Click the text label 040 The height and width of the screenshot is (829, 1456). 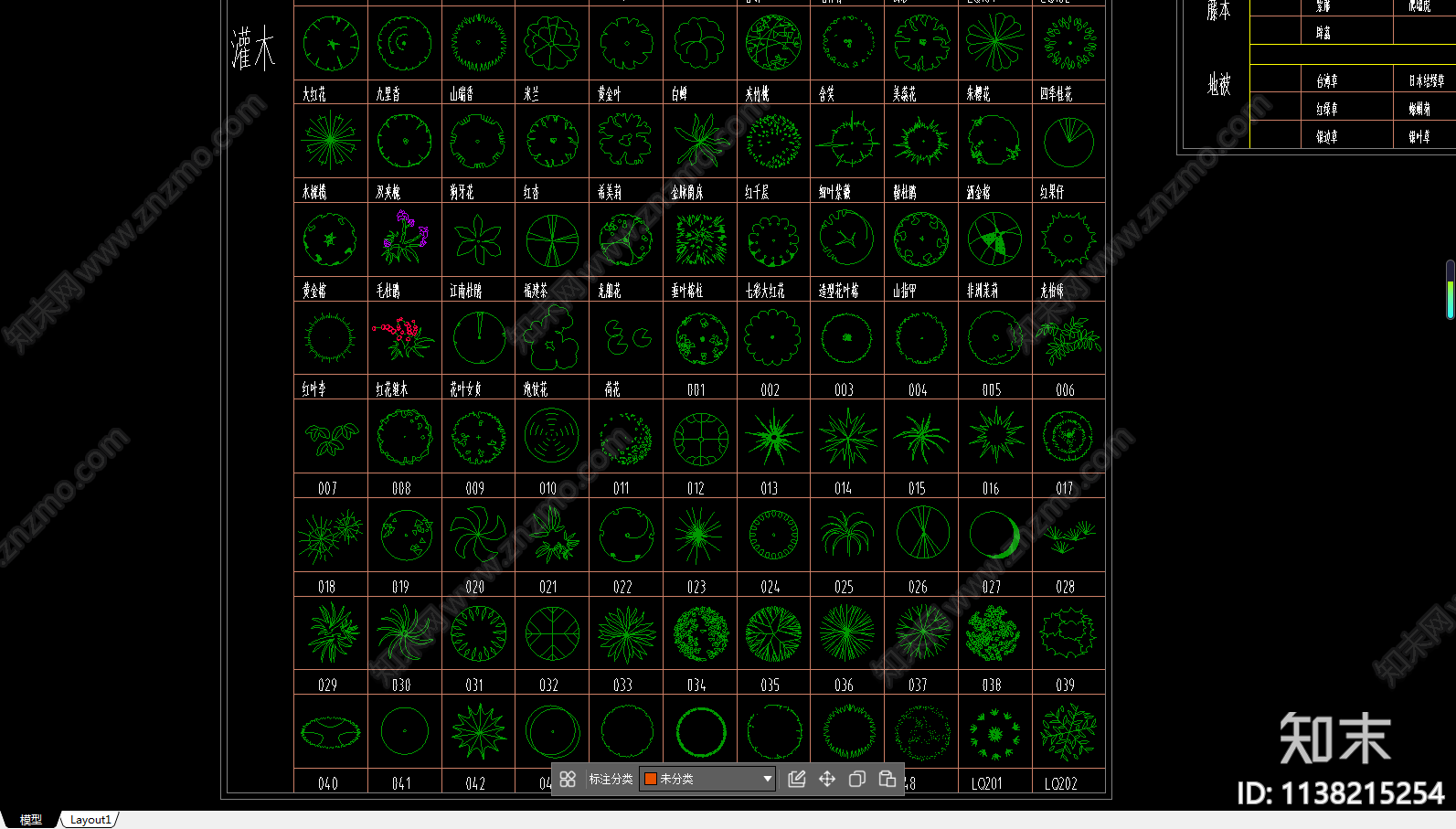click(328, 783)
